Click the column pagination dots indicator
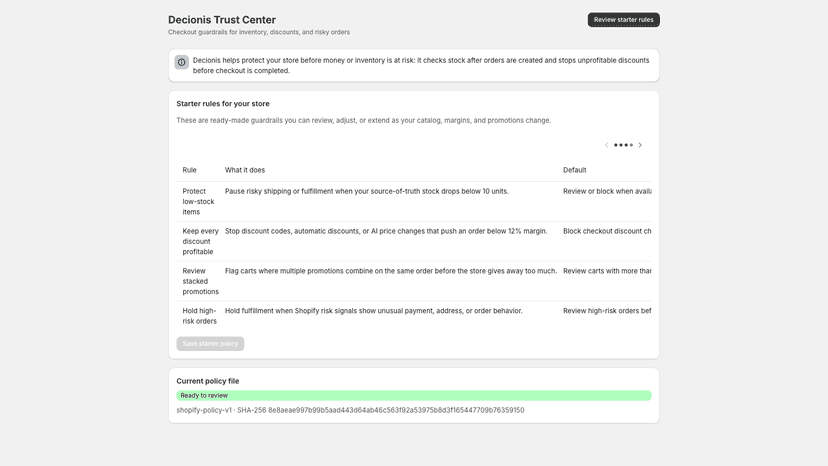 point(623,145)
